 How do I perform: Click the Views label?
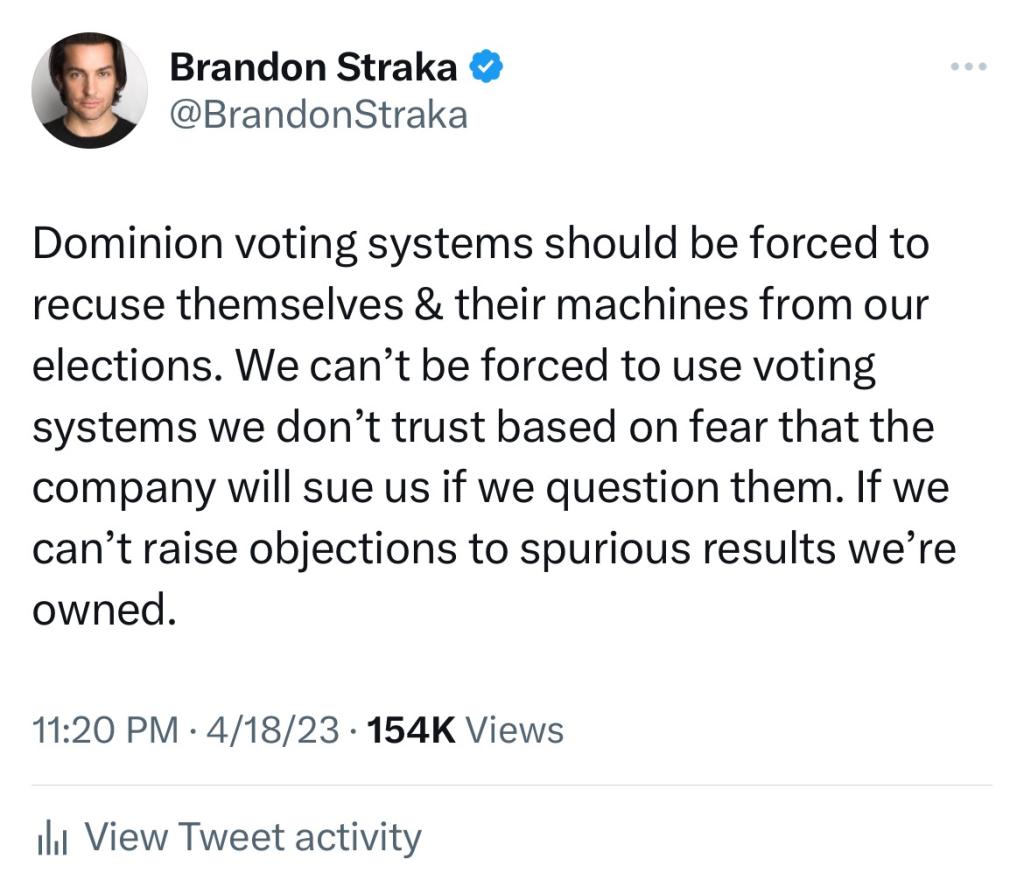tap(515, 730)
